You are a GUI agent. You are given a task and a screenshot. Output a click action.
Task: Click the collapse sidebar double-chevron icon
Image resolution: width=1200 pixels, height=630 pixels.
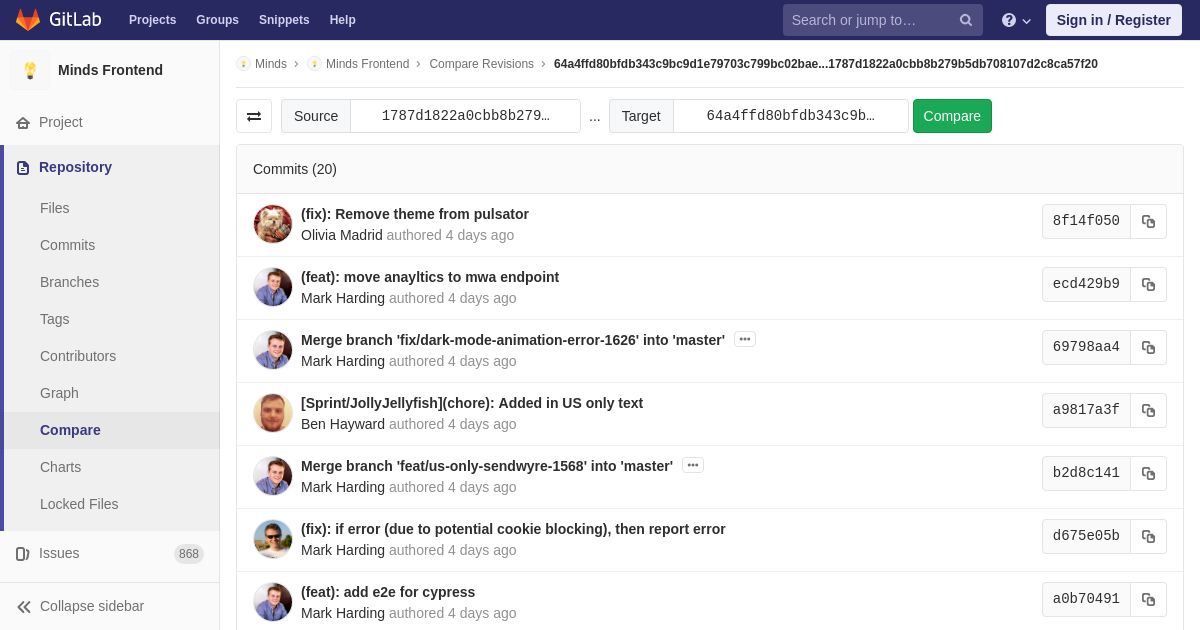pos(24,607)
